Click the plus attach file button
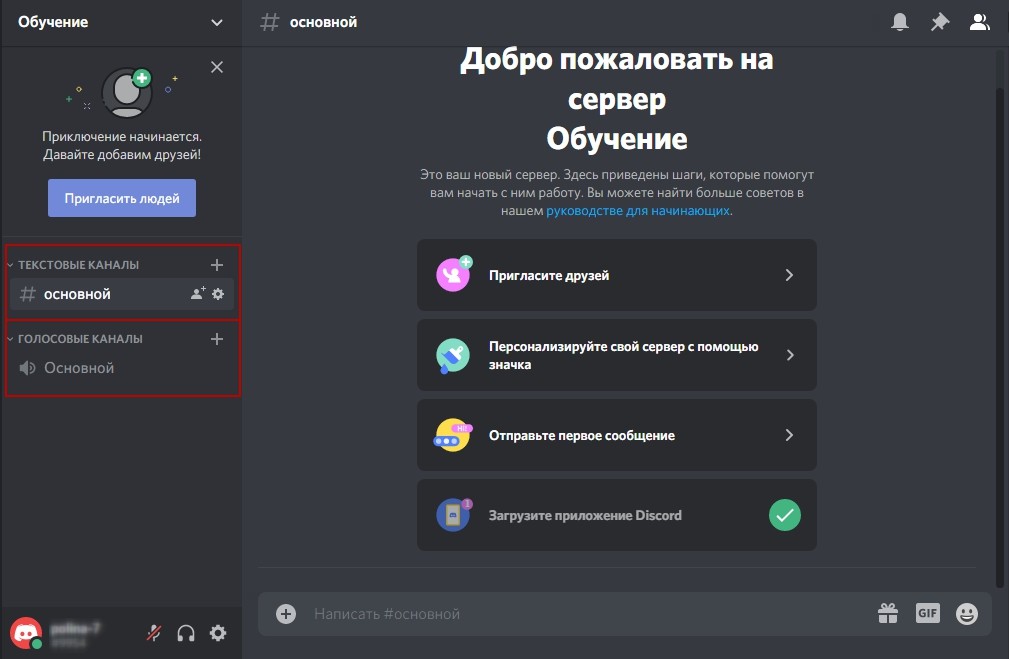Viewport: 1009px width, 659px height. [286, 613]
